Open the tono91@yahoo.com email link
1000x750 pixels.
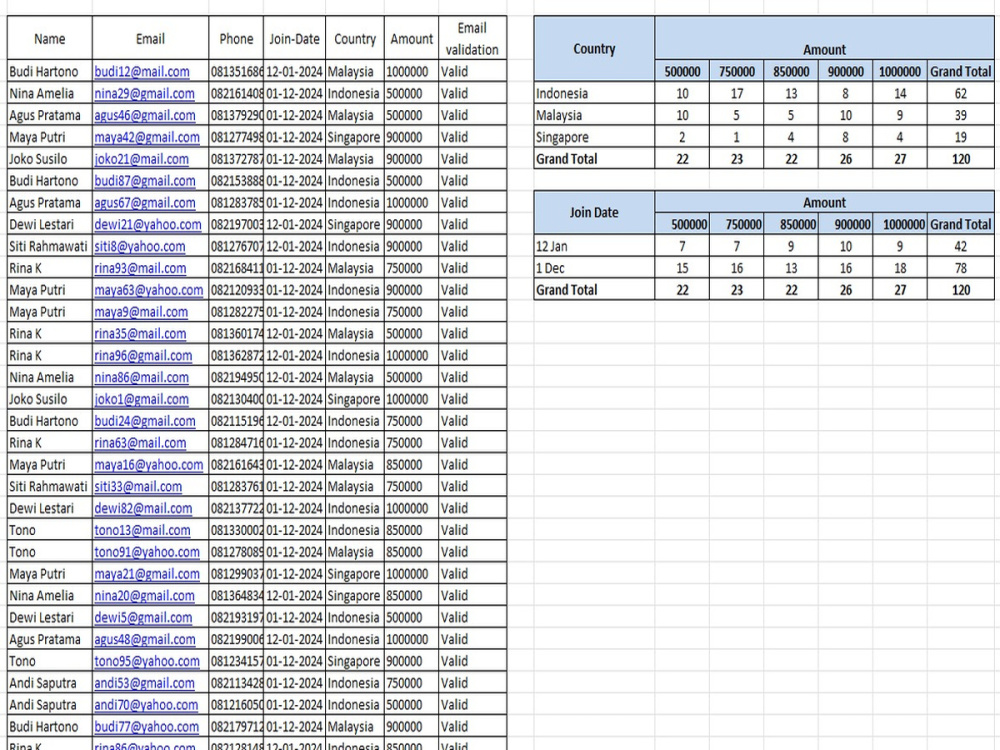[x=147, y=552]
